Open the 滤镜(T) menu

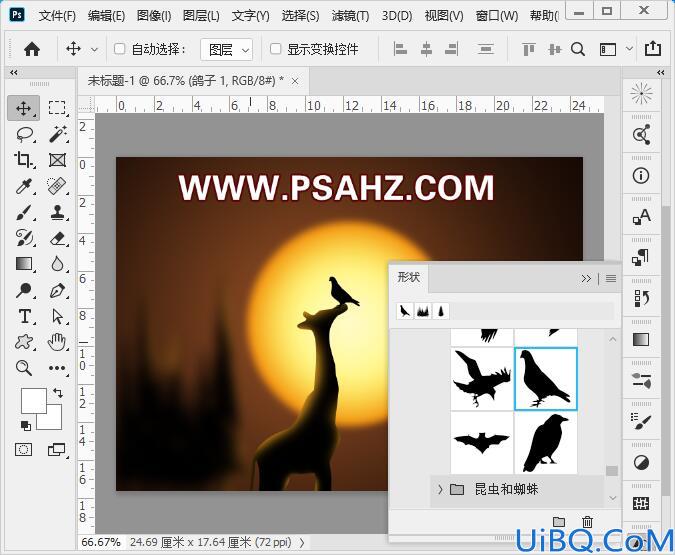(350, 16)
